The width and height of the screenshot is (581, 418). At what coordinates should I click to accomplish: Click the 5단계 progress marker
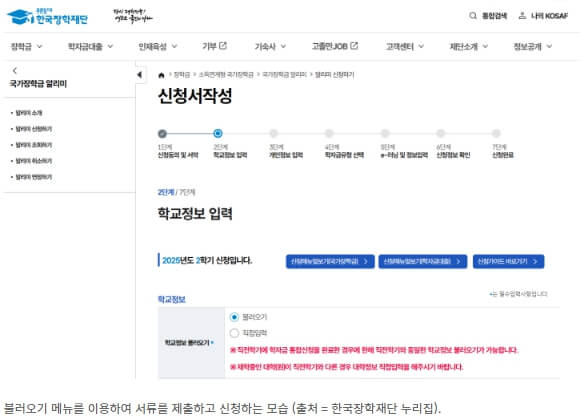[385, 133]
